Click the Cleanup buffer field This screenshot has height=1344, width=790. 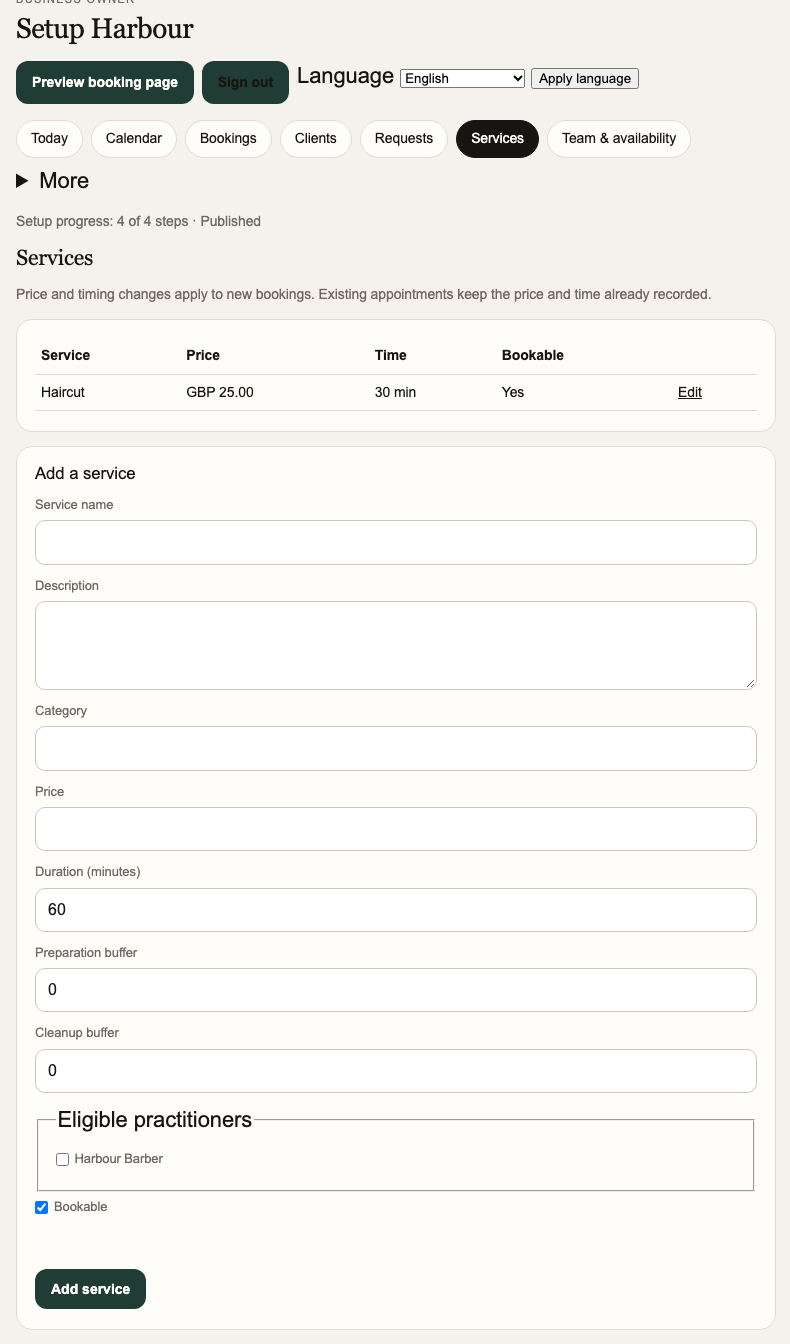coord(396,1071)
